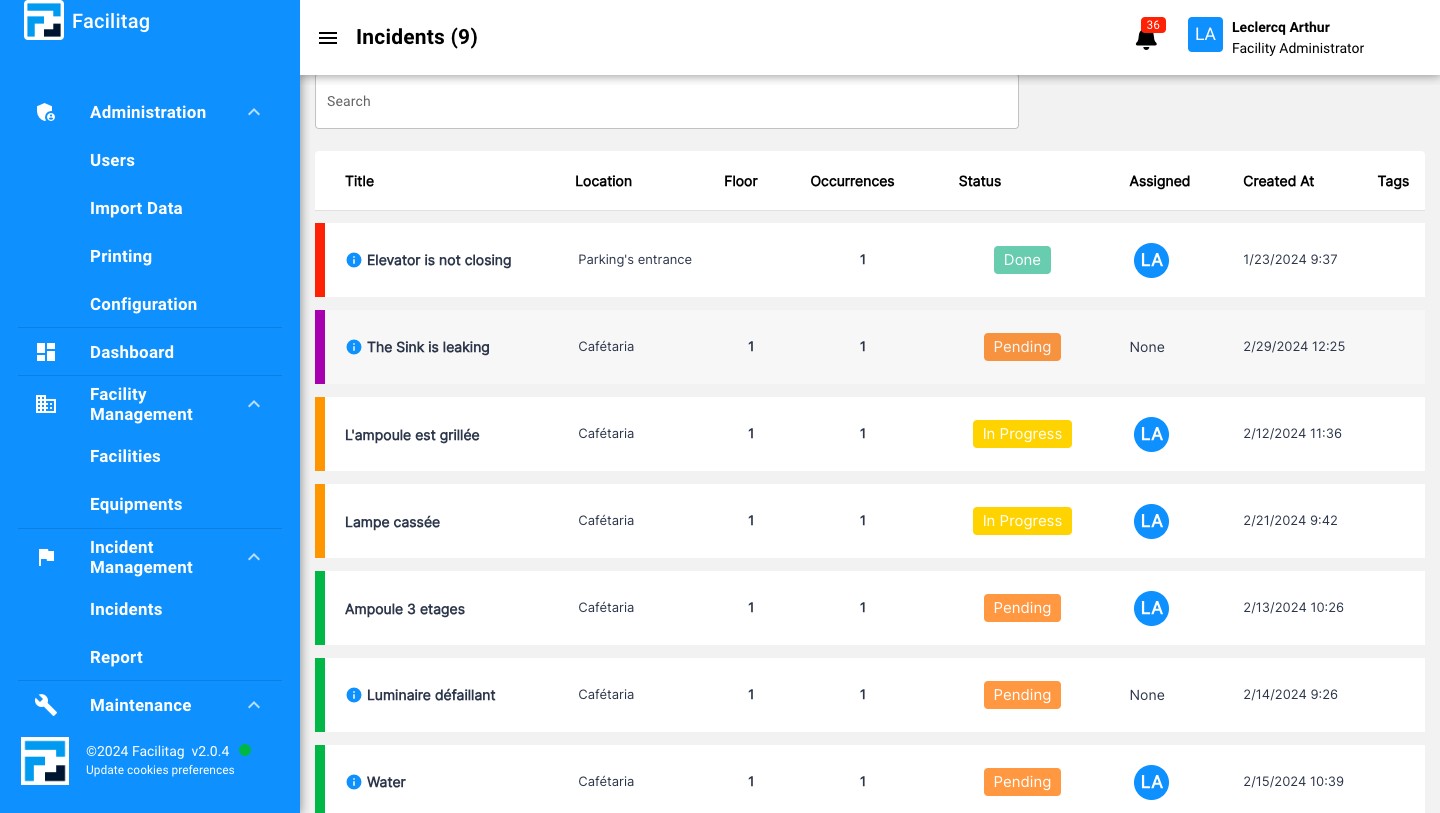Open the Users menu item
This screenshot has height=813, width=1440.
(x=112, y=160)
